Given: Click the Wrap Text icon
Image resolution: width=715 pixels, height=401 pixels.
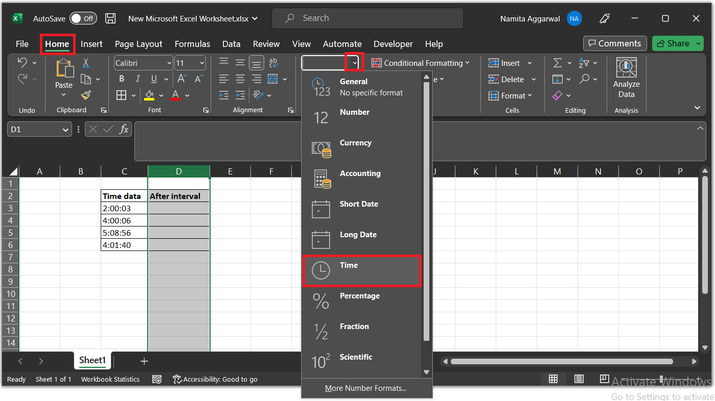Looking at the screenshot, I should pyautogui.click(x=274, y=63).
